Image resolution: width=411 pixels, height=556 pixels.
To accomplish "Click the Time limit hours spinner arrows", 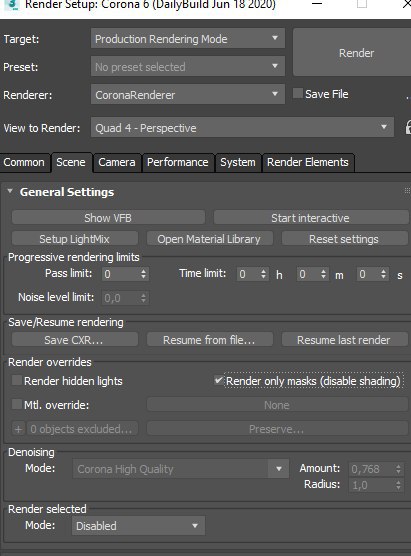I will [263, 274].
